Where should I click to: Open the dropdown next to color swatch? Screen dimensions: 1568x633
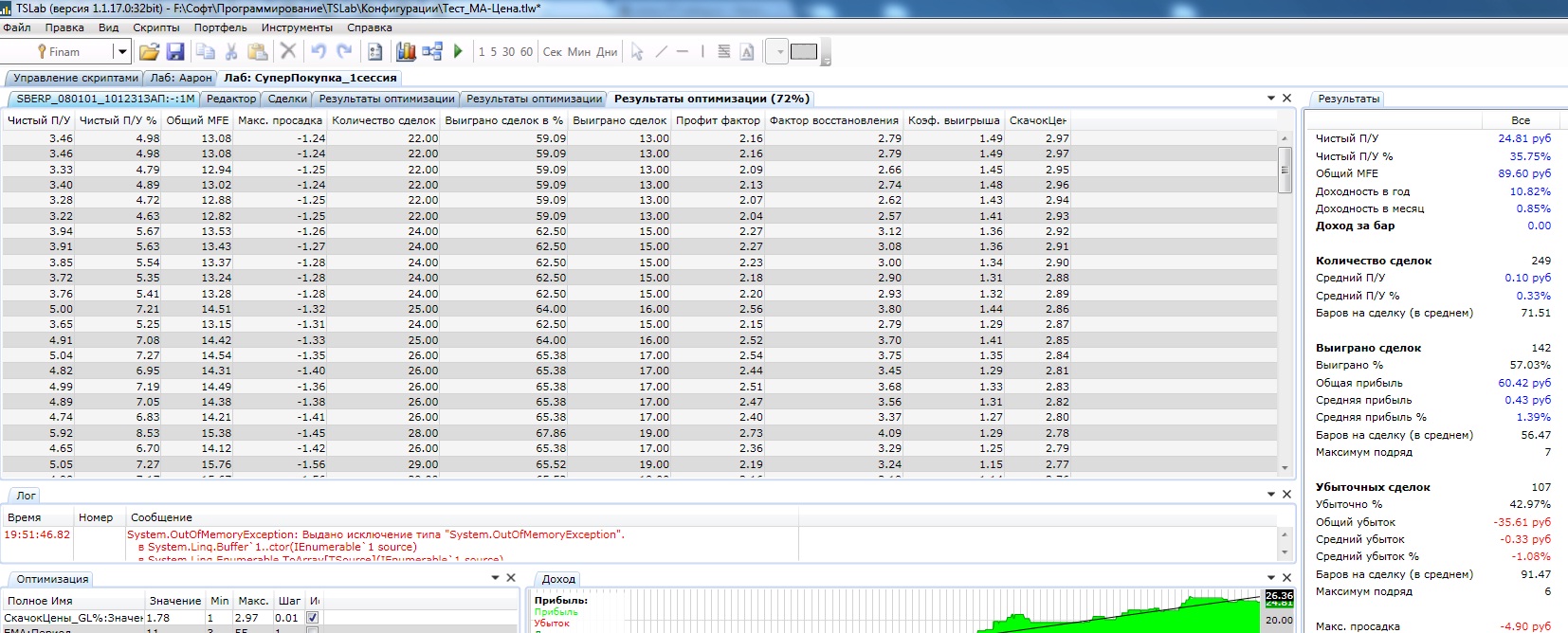click(x=779, y=52)
